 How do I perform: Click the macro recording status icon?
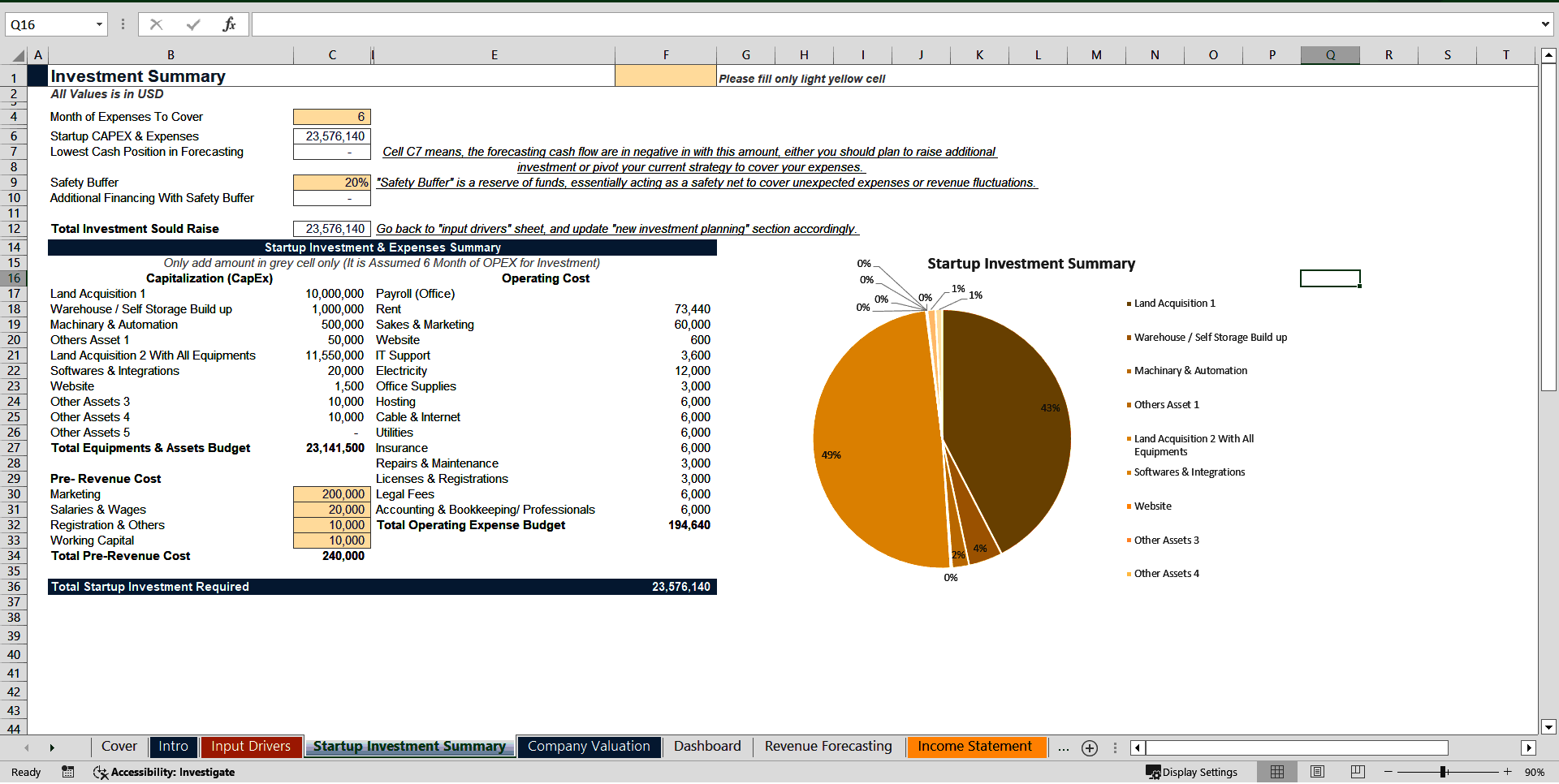point(68,772)
